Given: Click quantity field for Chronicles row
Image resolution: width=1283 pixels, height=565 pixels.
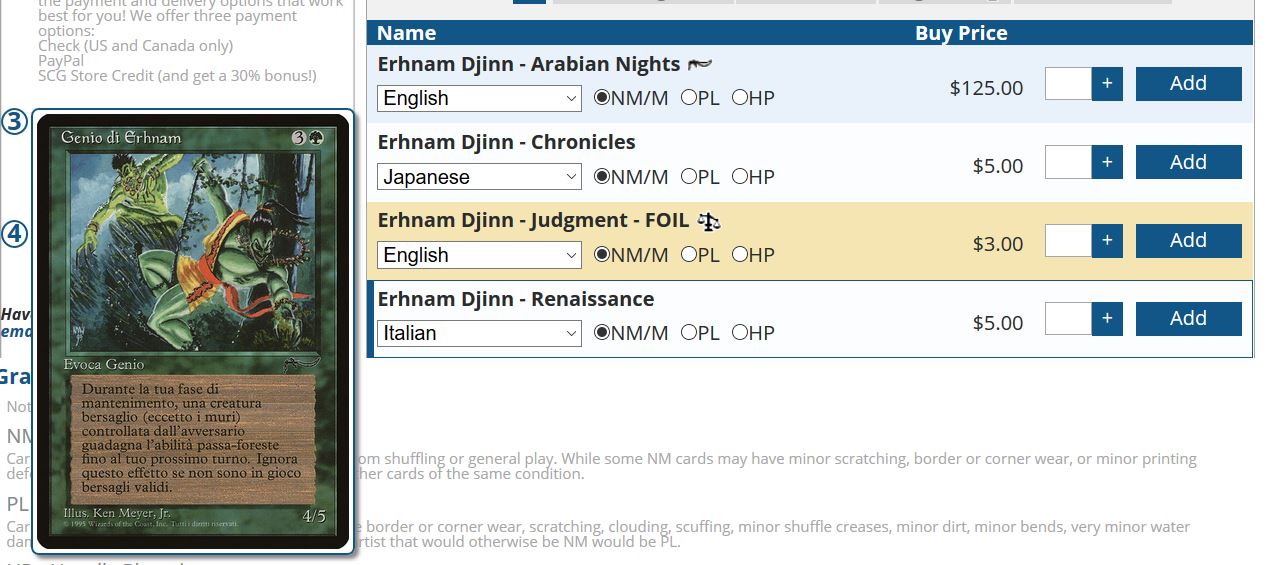Looking at the screenshot, I should 1068,162.
